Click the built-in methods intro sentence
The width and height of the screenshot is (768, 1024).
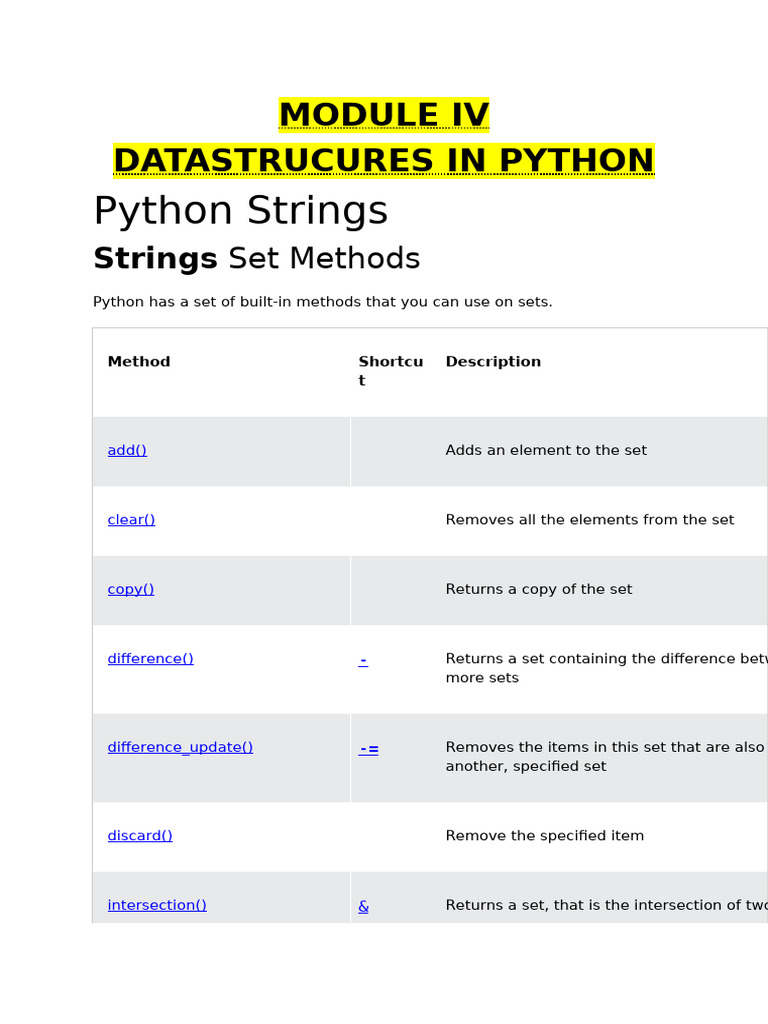pos(322,302)
